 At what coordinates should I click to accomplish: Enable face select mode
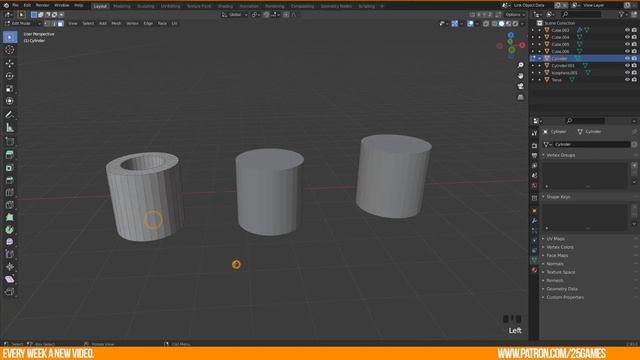point(60,24)
